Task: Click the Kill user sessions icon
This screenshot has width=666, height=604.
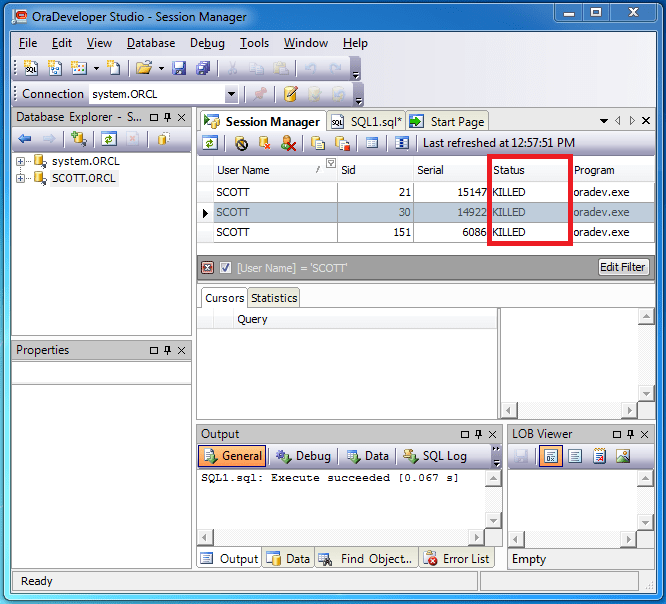Action: (x=288, y=143)
